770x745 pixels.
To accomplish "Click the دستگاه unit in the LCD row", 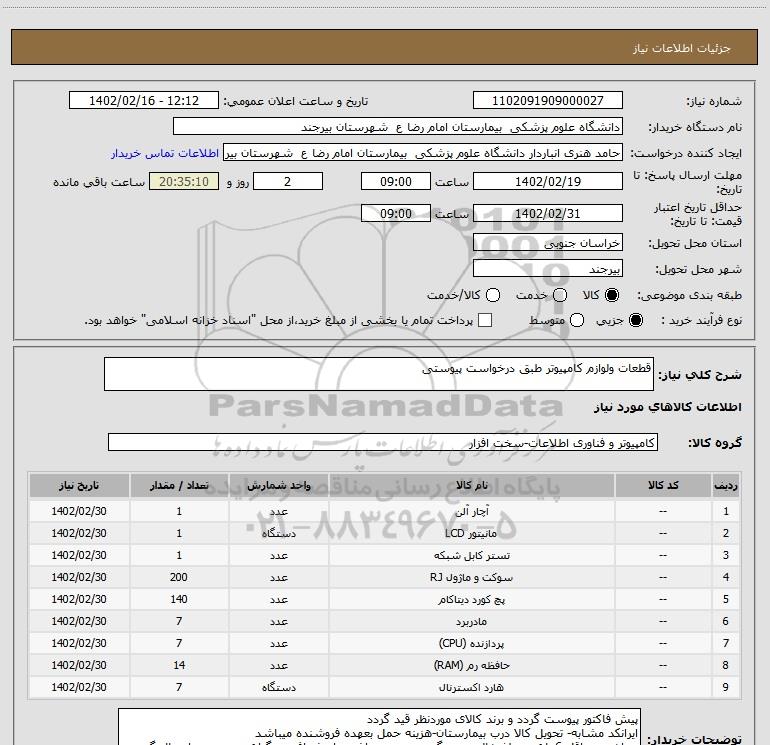I will coord(278,534).
